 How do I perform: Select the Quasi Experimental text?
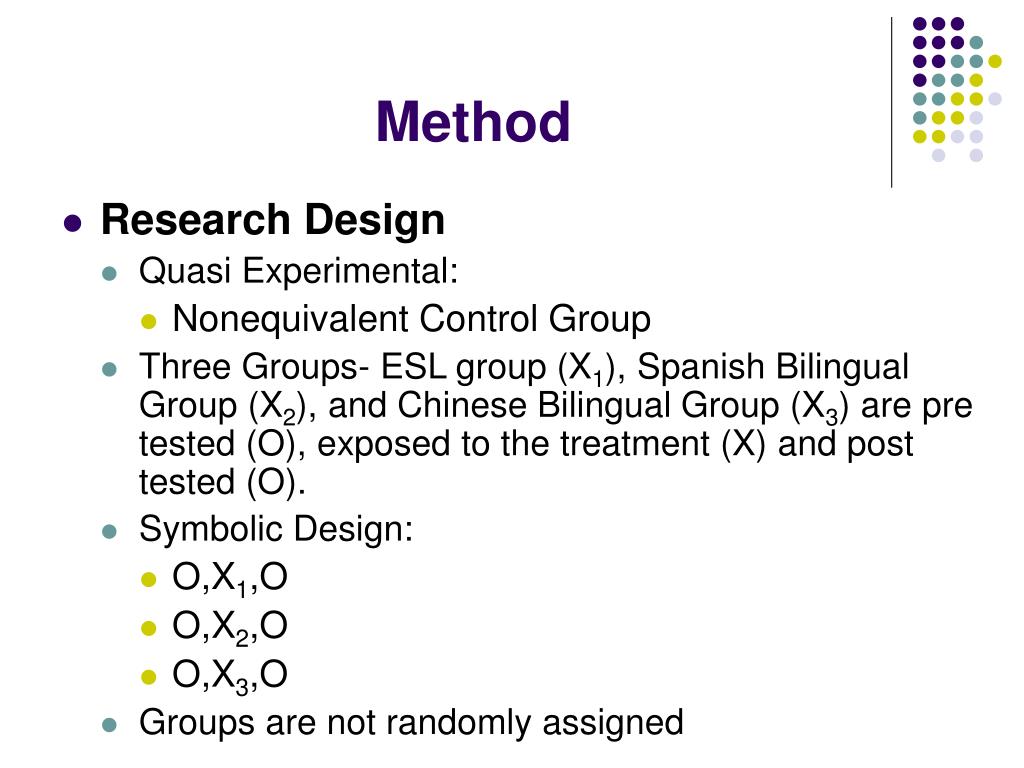point(298,270)
